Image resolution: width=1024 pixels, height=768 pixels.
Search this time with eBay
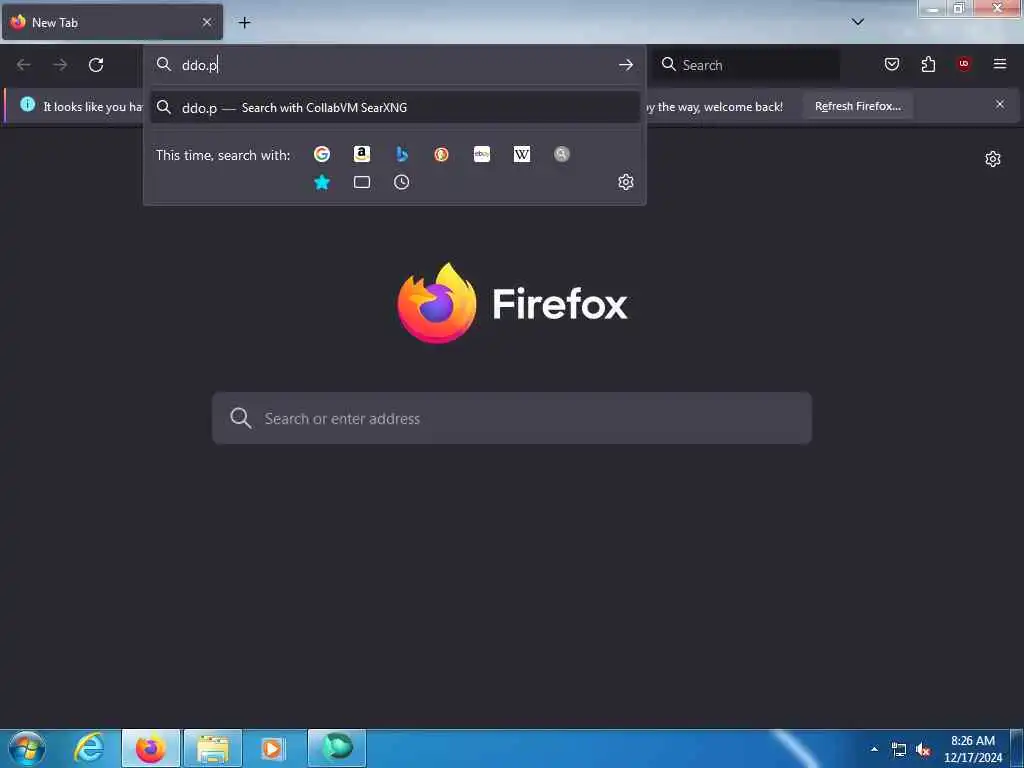[482, 154]
